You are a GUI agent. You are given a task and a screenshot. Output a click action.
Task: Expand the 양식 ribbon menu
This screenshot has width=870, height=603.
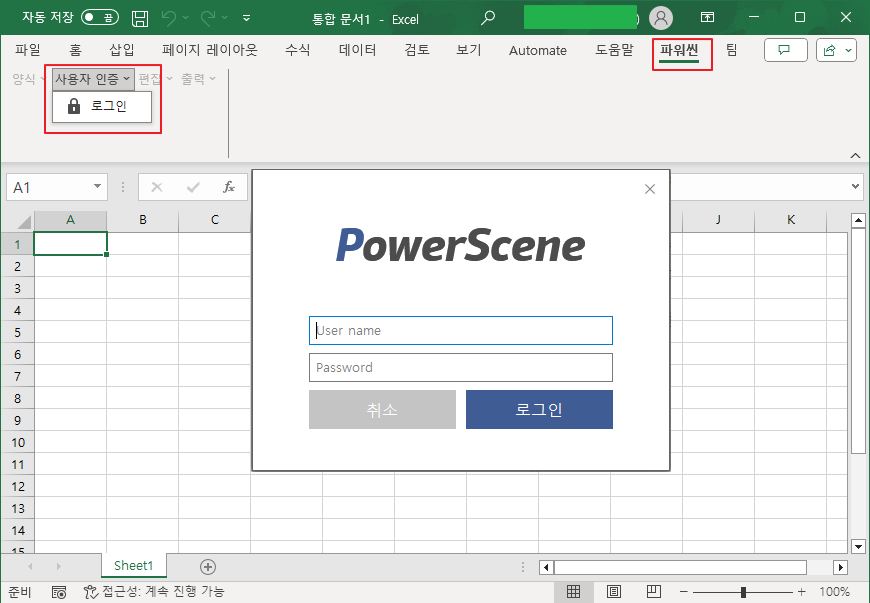28,79
